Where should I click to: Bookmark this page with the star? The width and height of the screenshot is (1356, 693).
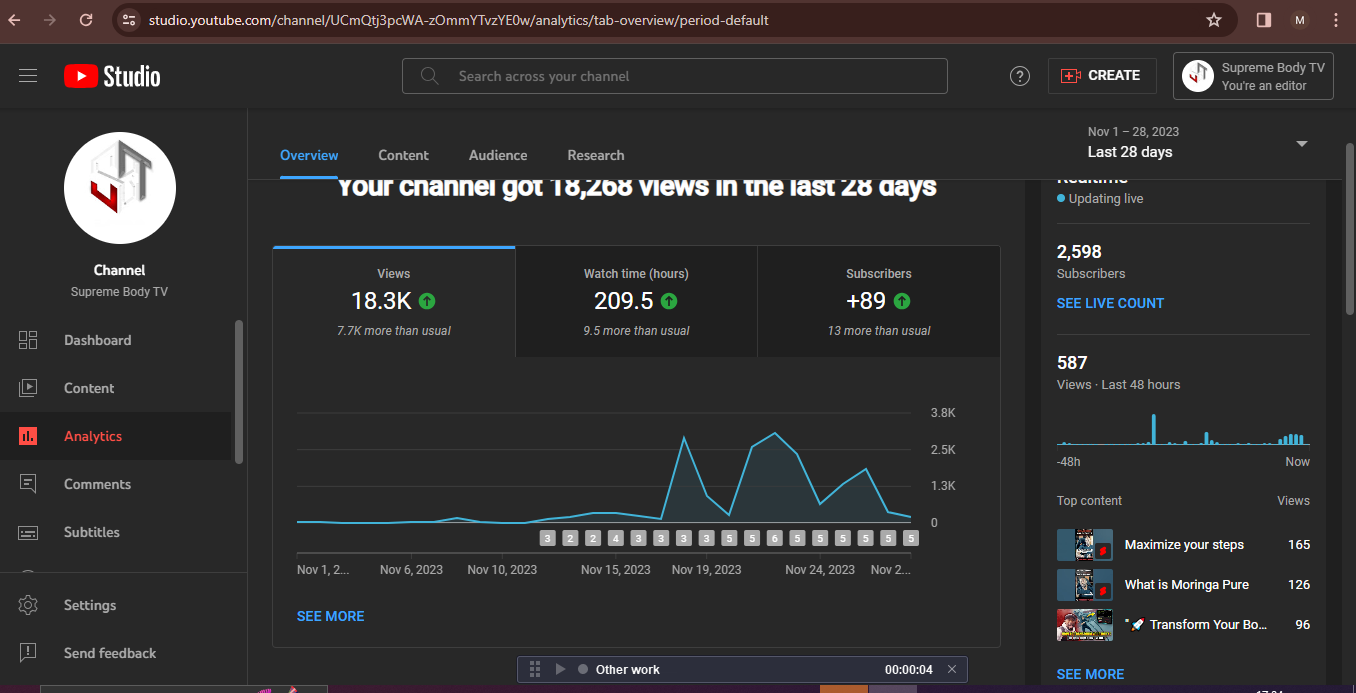pos(1214,20)
